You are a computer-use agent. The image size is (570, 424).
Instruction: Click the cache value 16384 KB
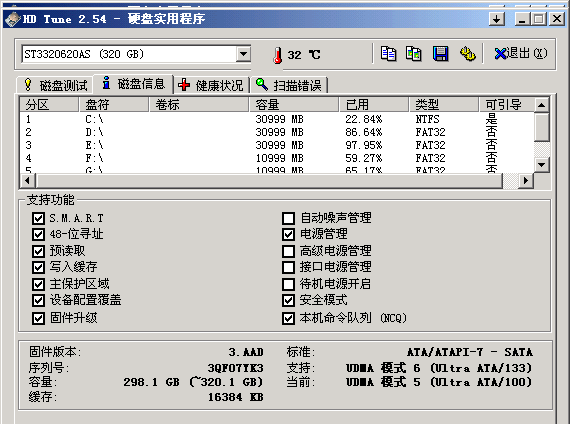(x=236, y=397)
